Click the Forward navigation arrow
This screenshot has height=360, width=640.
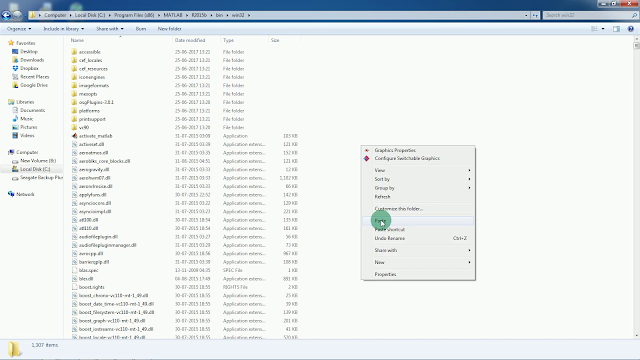17,15
